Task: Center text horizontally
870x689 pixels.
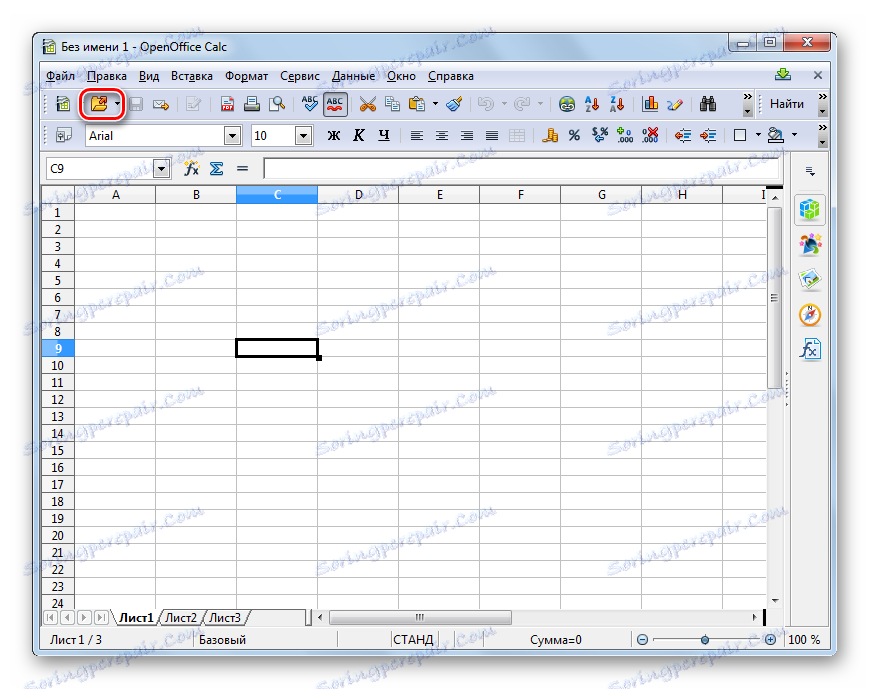Action: (442, 135)
